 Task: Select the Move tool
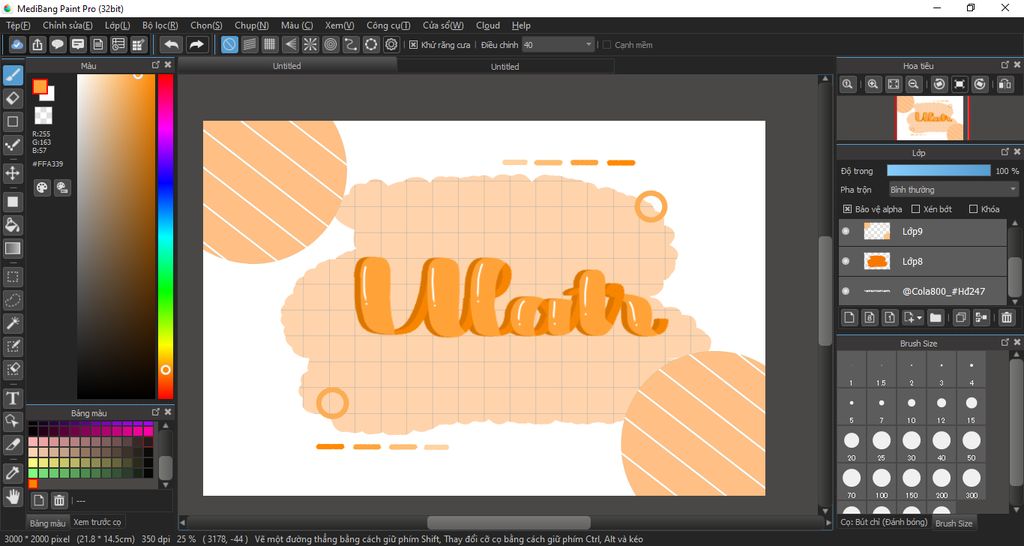tap(12, 173)
